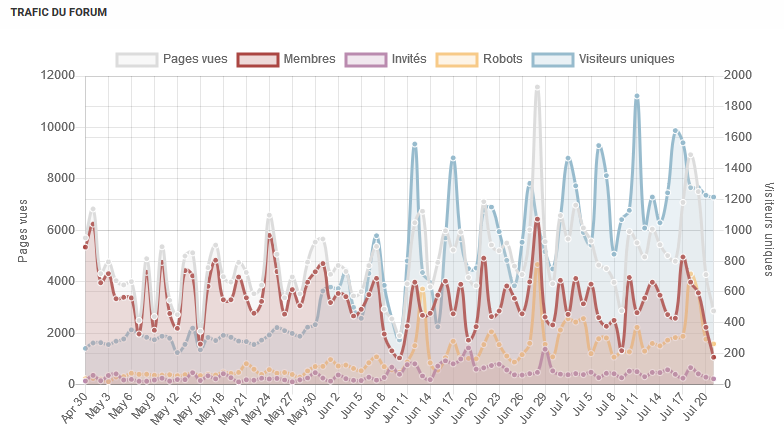Click the Apr 30 date label
Viewport: 784px width, 436px height.
coord(74,406)
